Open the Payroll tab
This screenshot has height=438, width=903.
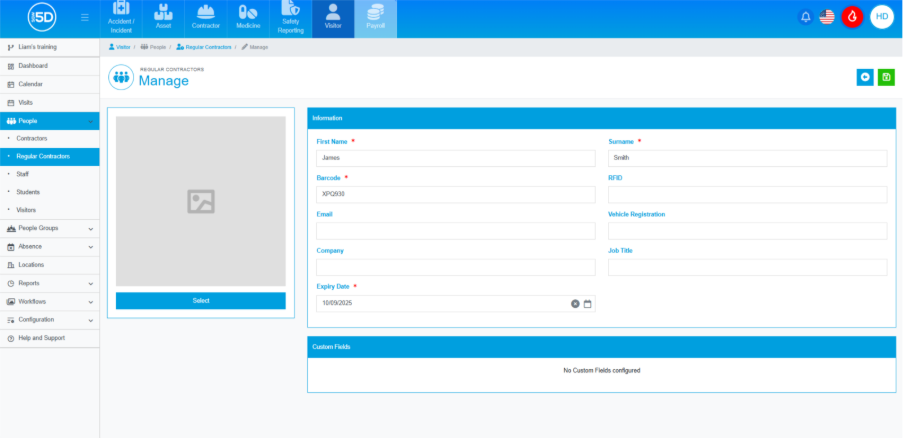[375, 19]
